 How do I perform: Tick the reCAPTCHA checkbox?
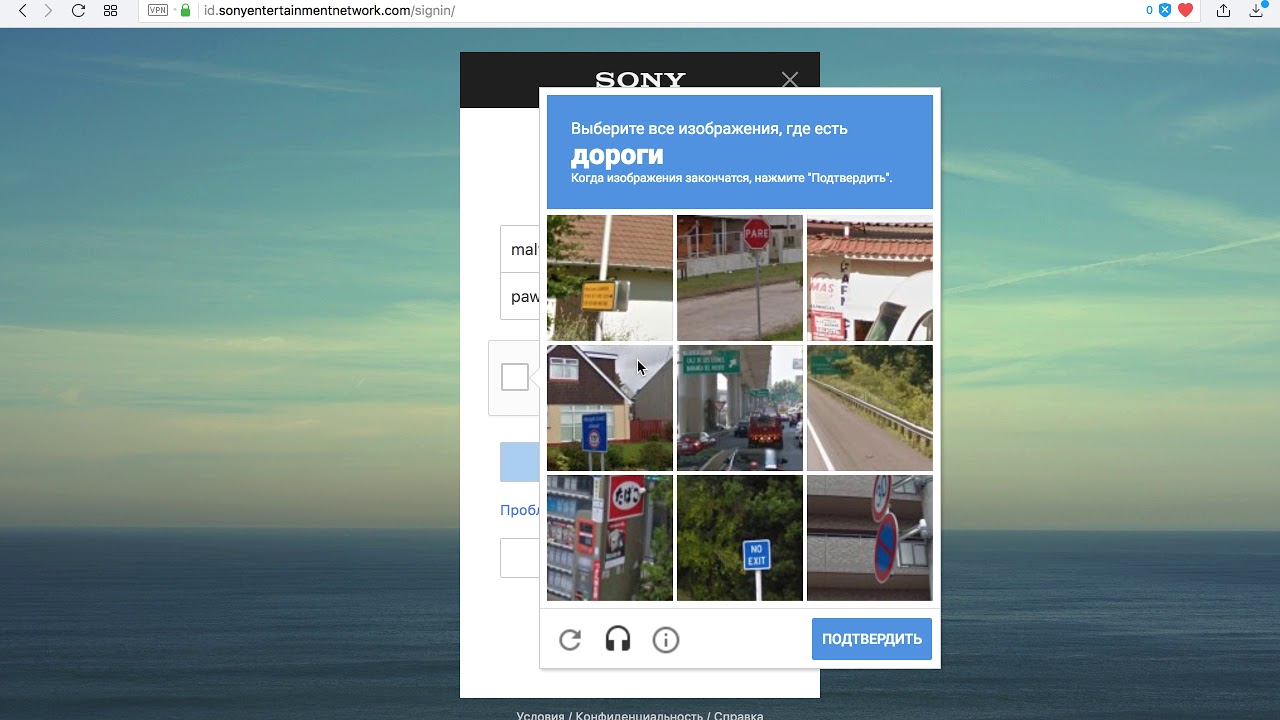(x=515, y=377)
